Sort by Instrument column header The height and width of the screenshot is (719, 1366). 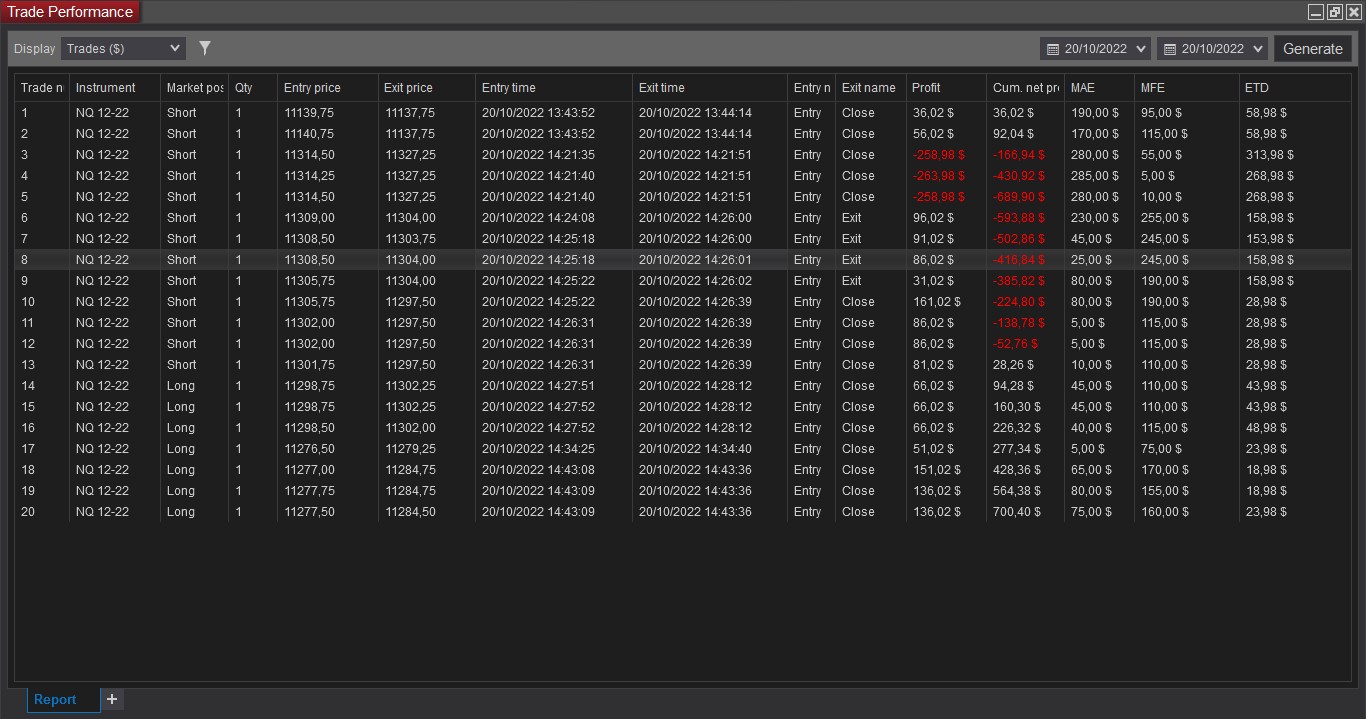point(115,88)
